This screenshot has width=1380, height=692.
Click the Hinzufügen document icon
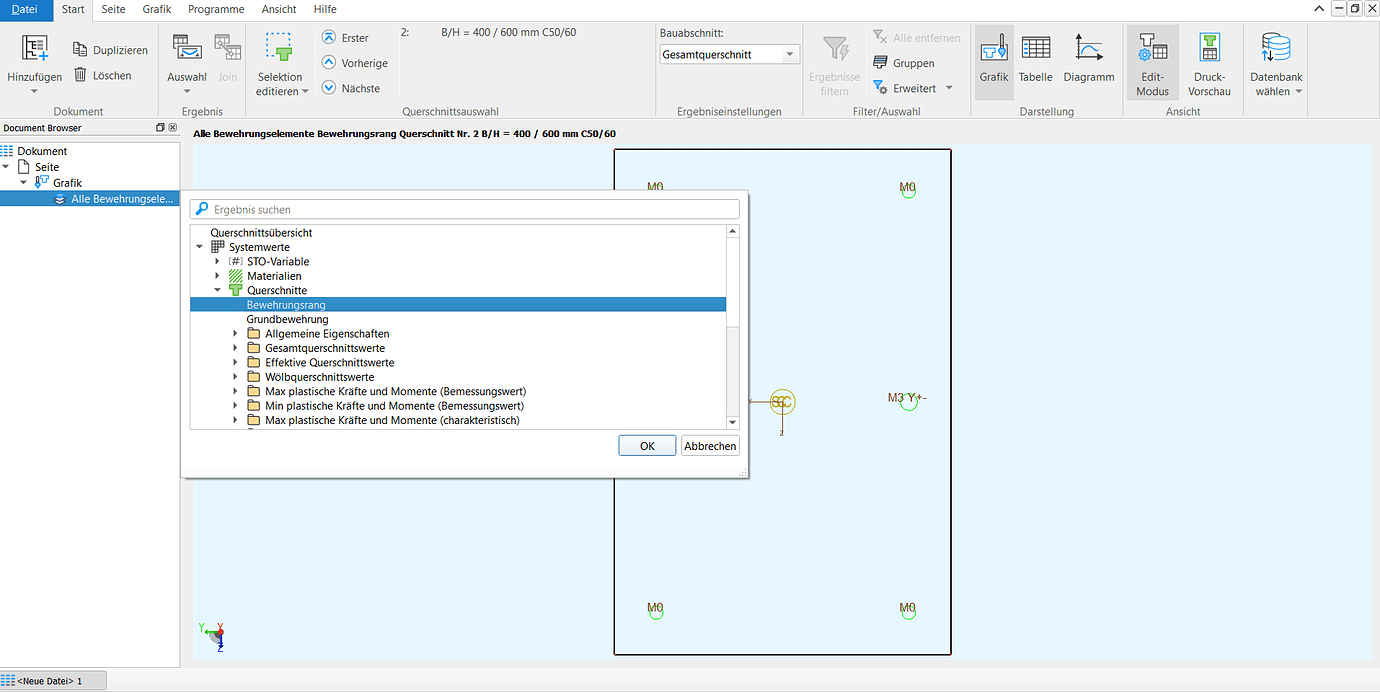point(35,50)
